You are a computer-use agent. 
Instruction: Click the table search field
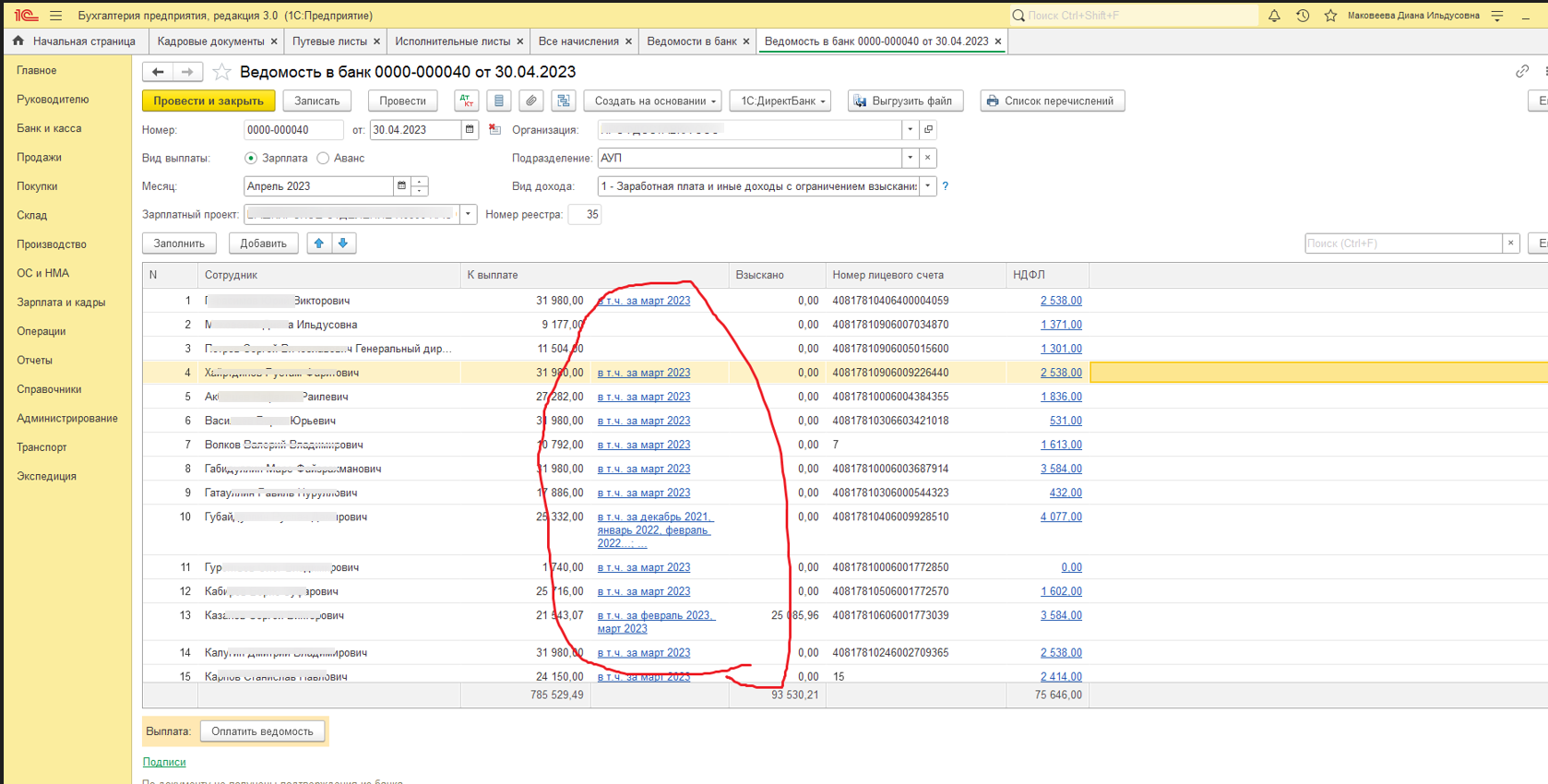click(1402, 244)
